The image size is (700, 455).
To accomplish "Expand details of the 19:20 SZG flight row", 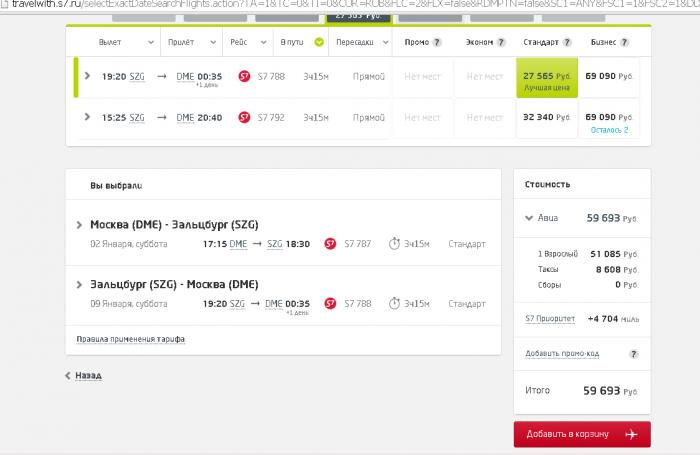I will (x=88, y=76).
